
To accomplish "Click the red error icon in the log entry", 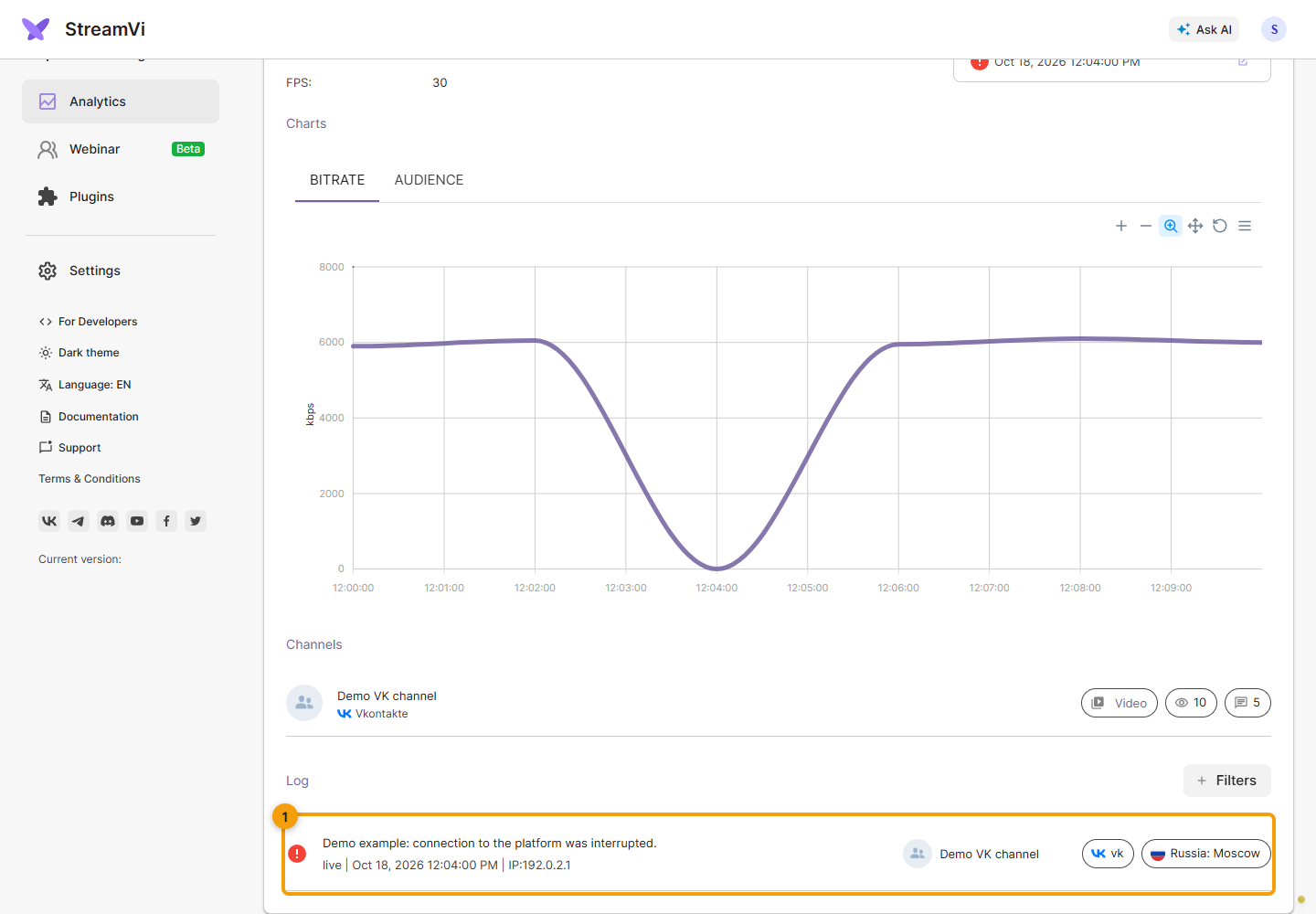I will pos(297,854).
